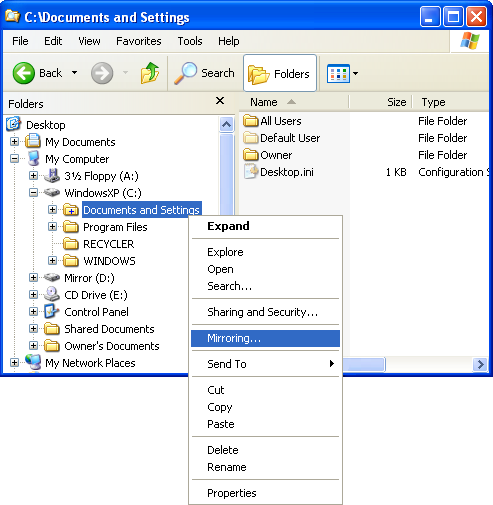
Task: Click the WINDOWS folder icon
Action: (x=71, y=261)
